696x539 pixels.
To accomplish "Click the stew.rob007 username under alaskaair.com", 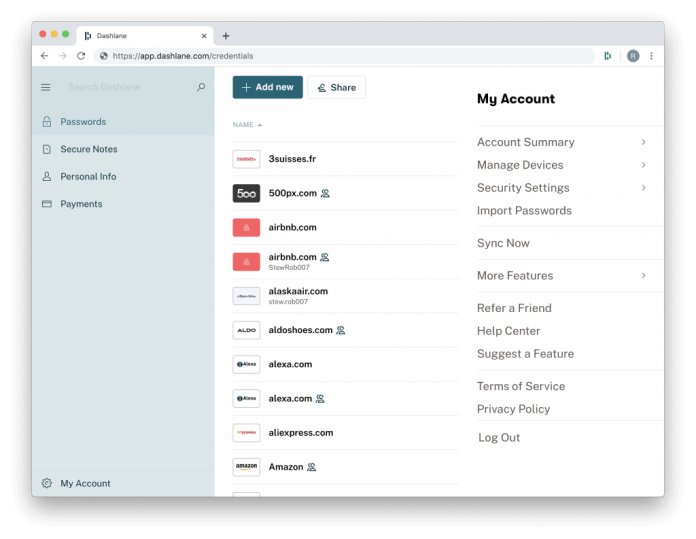I will [288, 302].
